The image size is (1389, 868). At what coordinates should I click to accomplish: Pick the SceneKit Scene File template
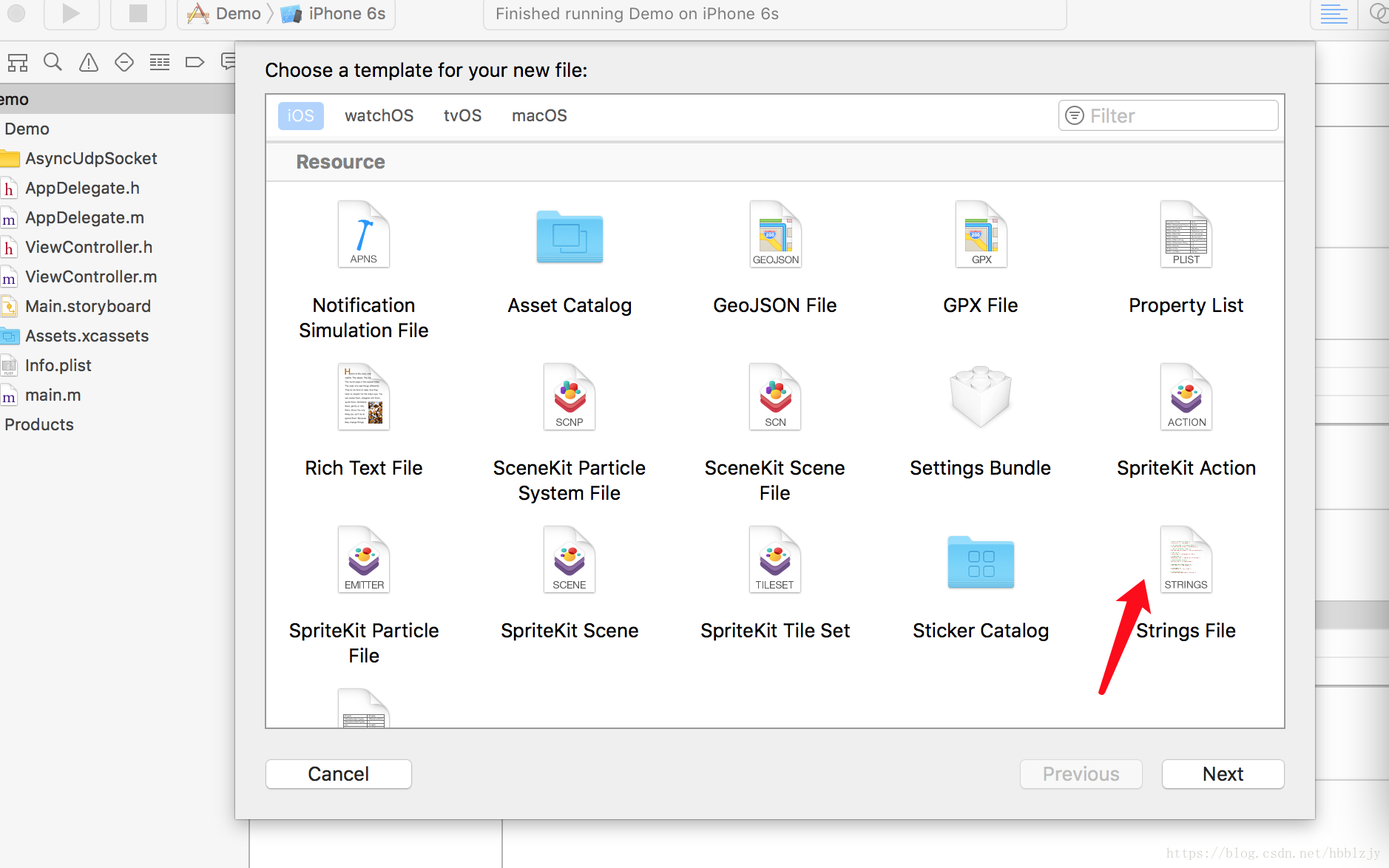tap(774, 433)
